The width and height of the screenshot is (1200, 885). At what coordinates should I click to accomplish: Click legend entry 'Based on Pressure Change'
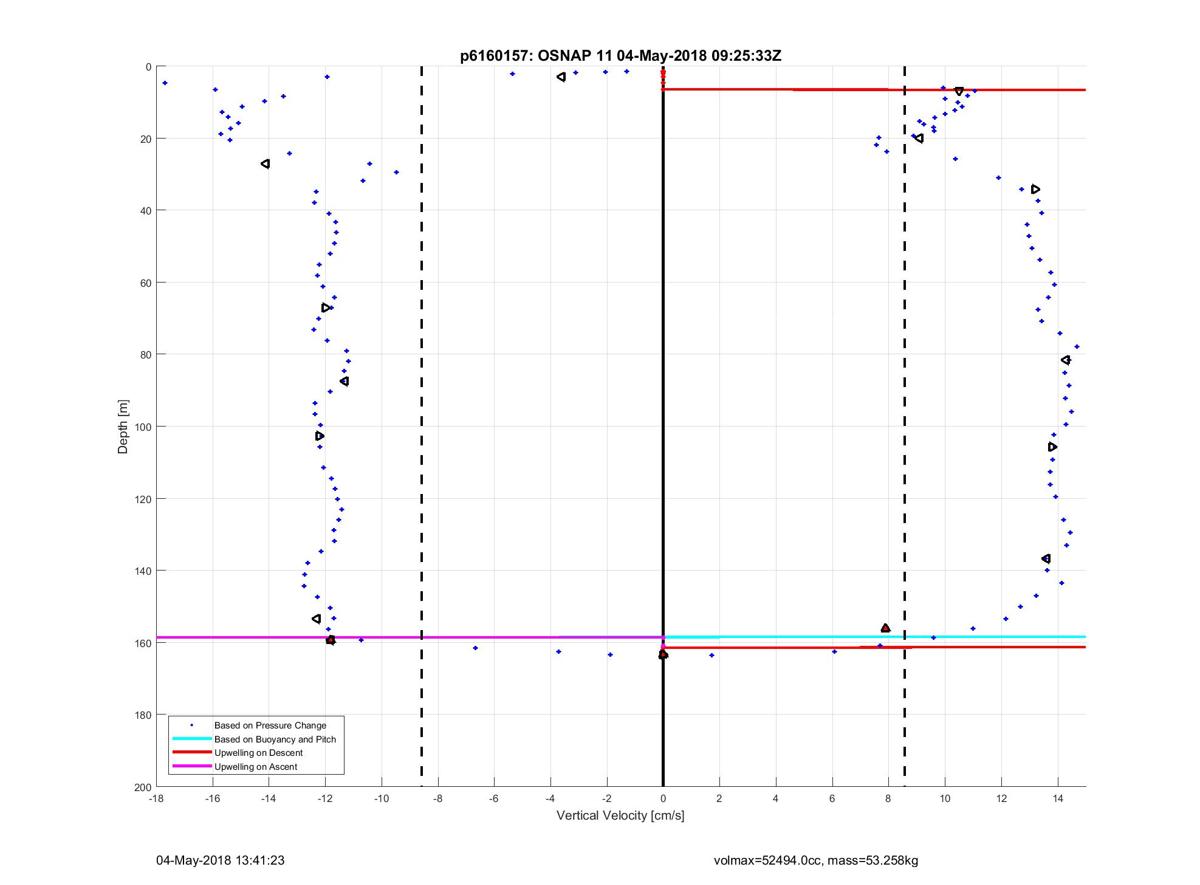click(x=270, y=725)
